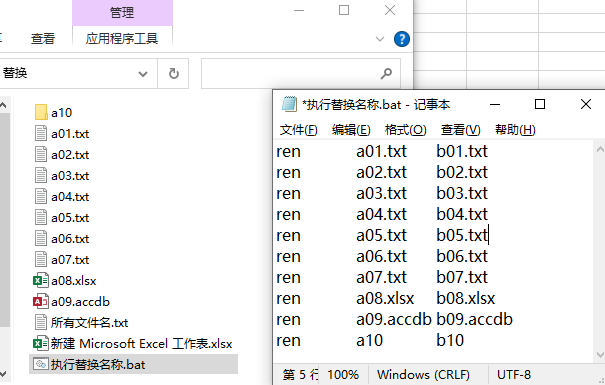Click the a08.xlsx file name label
Viewport: 605px width, 385px height.
click(74, 280)
